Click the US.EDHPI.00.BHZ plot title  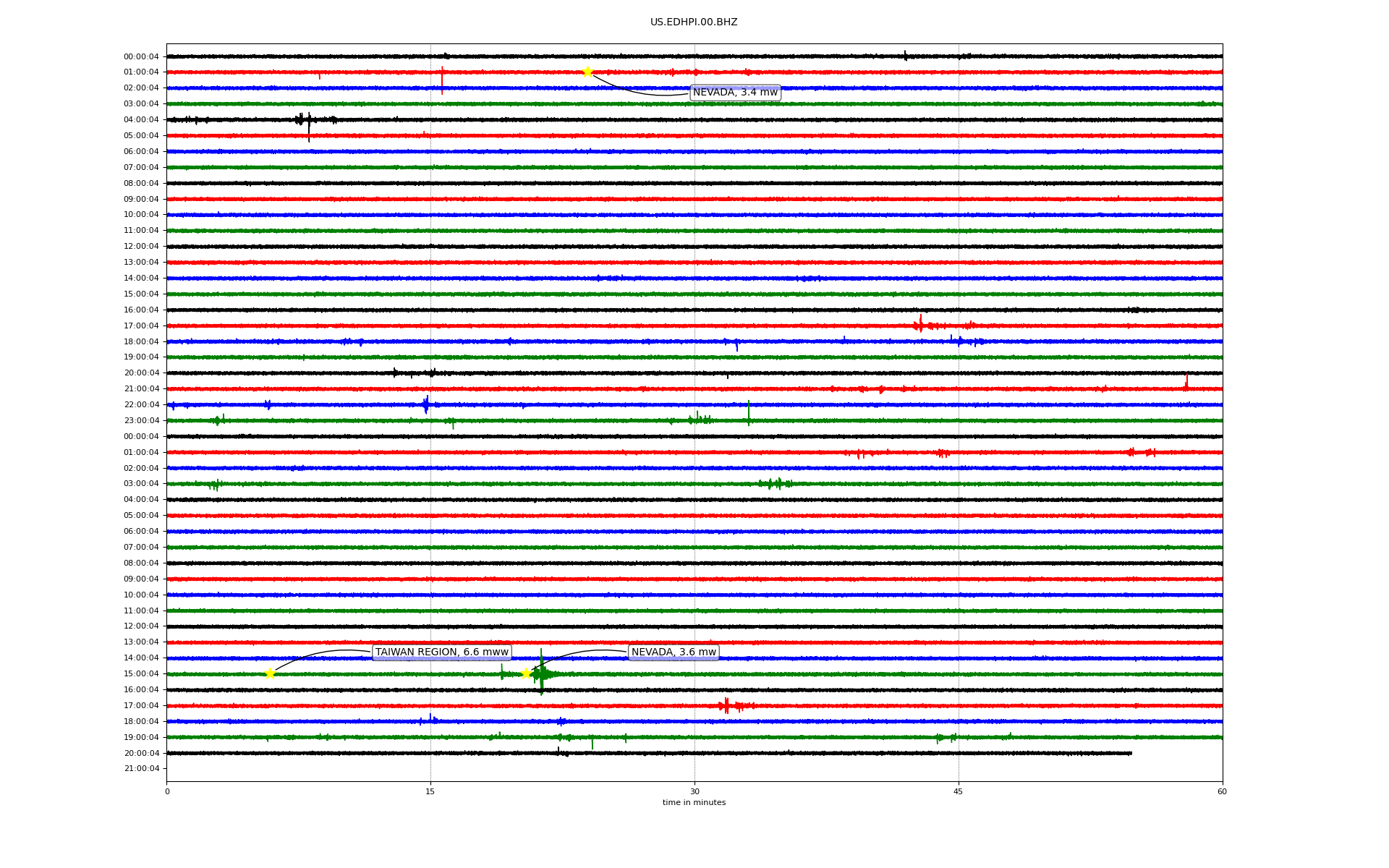694,22
